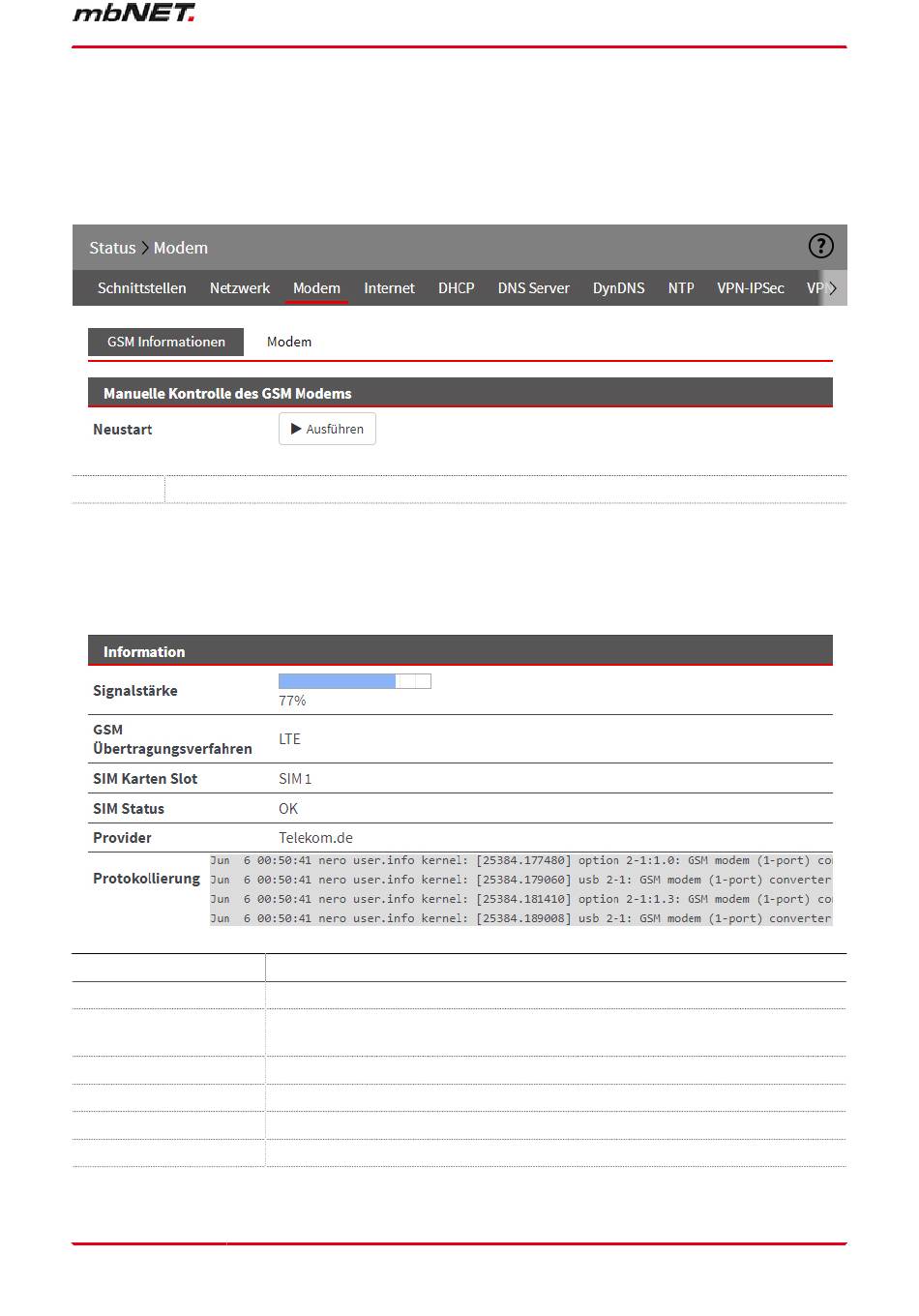Click the GSM Übertragungsverfahren label
The image size is (919, 1316).
(x=172, y=739)
